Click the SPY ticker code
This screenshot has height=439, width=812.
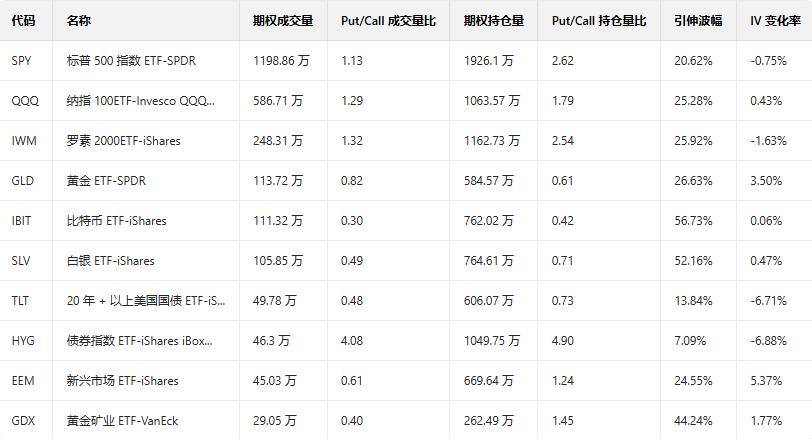point(22,61)
